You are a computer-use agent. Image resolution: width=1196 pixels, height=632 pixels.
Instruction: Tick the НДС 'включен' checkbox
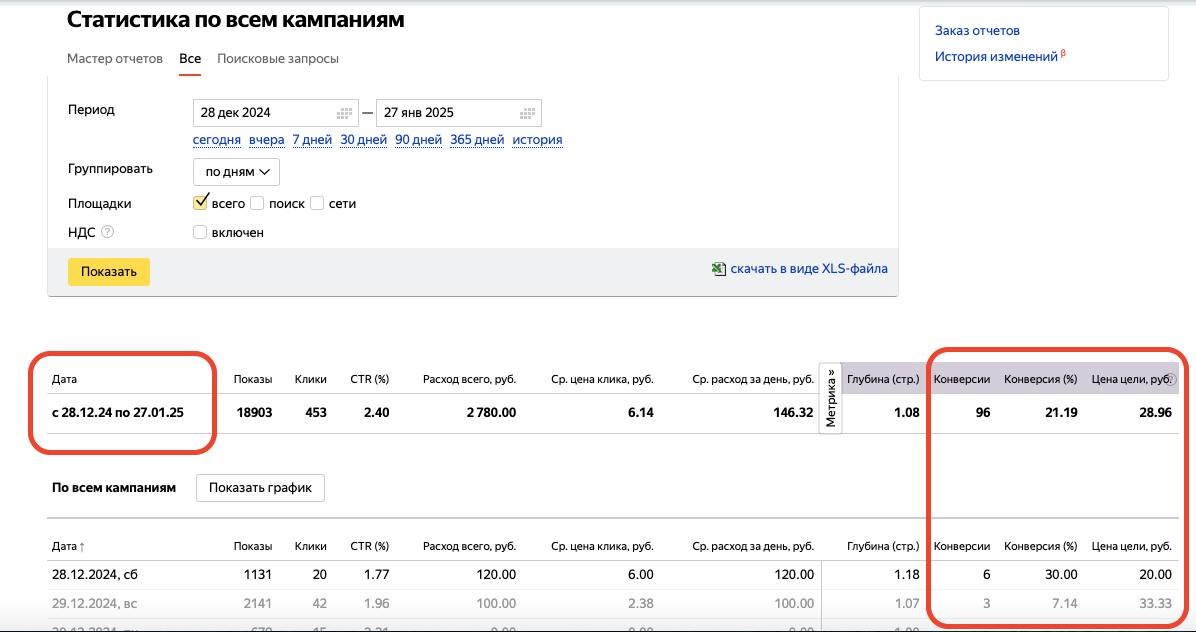coord(200,232)
